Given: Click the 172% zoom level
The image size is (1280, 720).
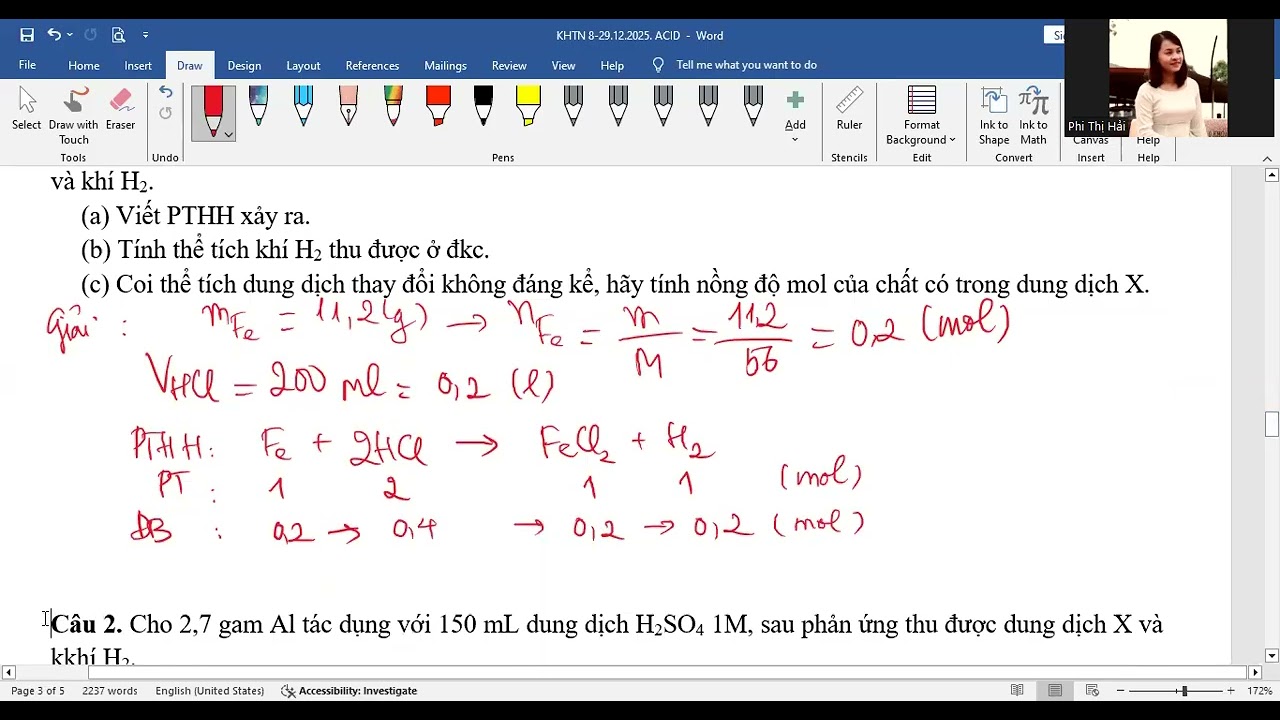Looking at the screenshot, I should (1259, 691).
